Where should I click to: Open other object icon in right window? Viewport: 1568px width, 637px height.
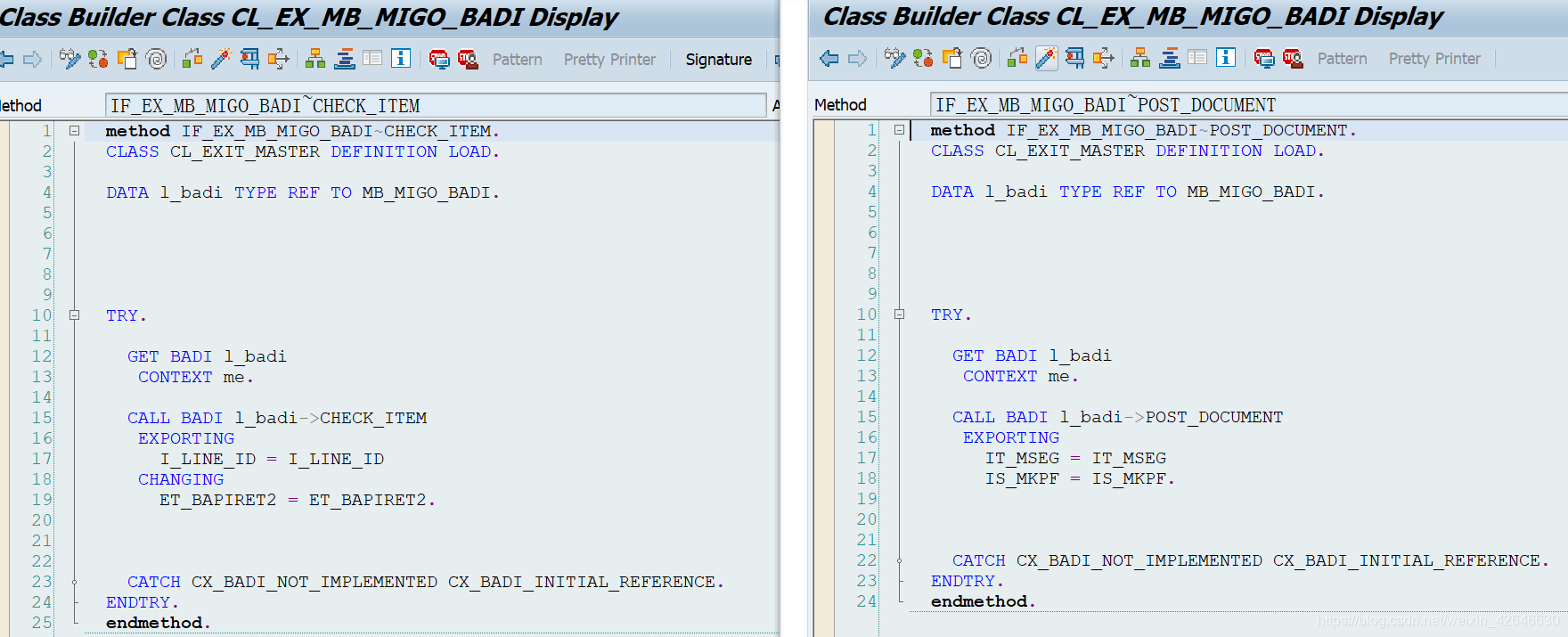tap(952, 59)
